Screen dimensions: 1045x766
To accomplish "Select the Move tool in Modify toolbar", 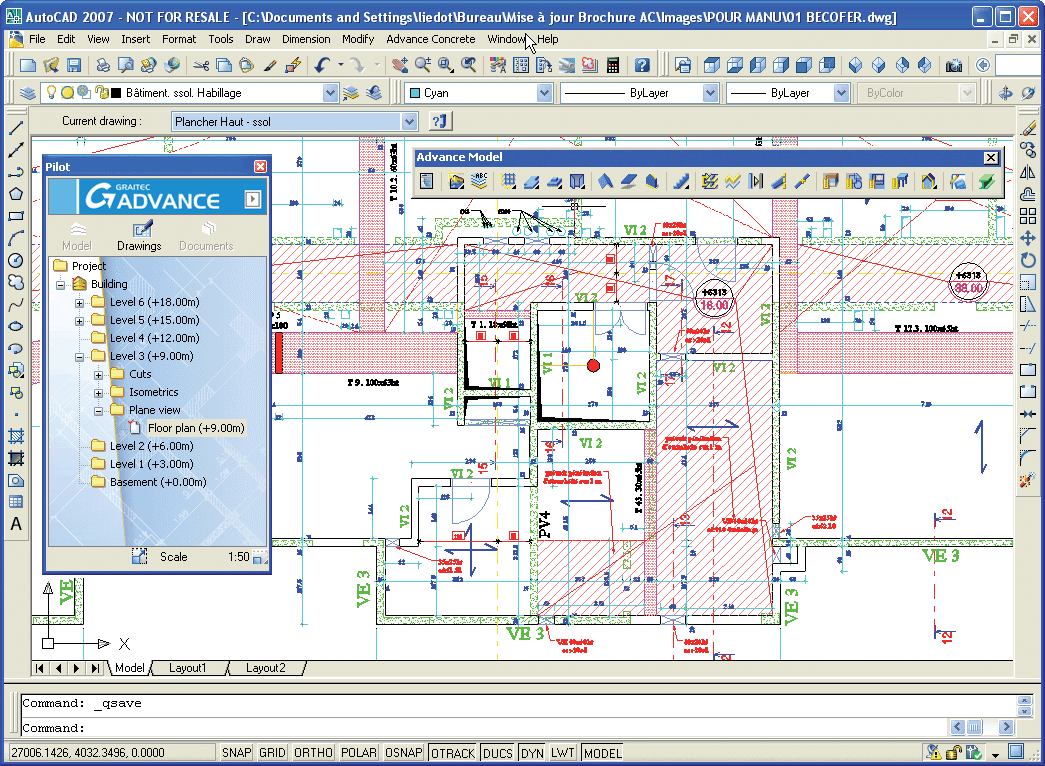I will coord(1028,238).
